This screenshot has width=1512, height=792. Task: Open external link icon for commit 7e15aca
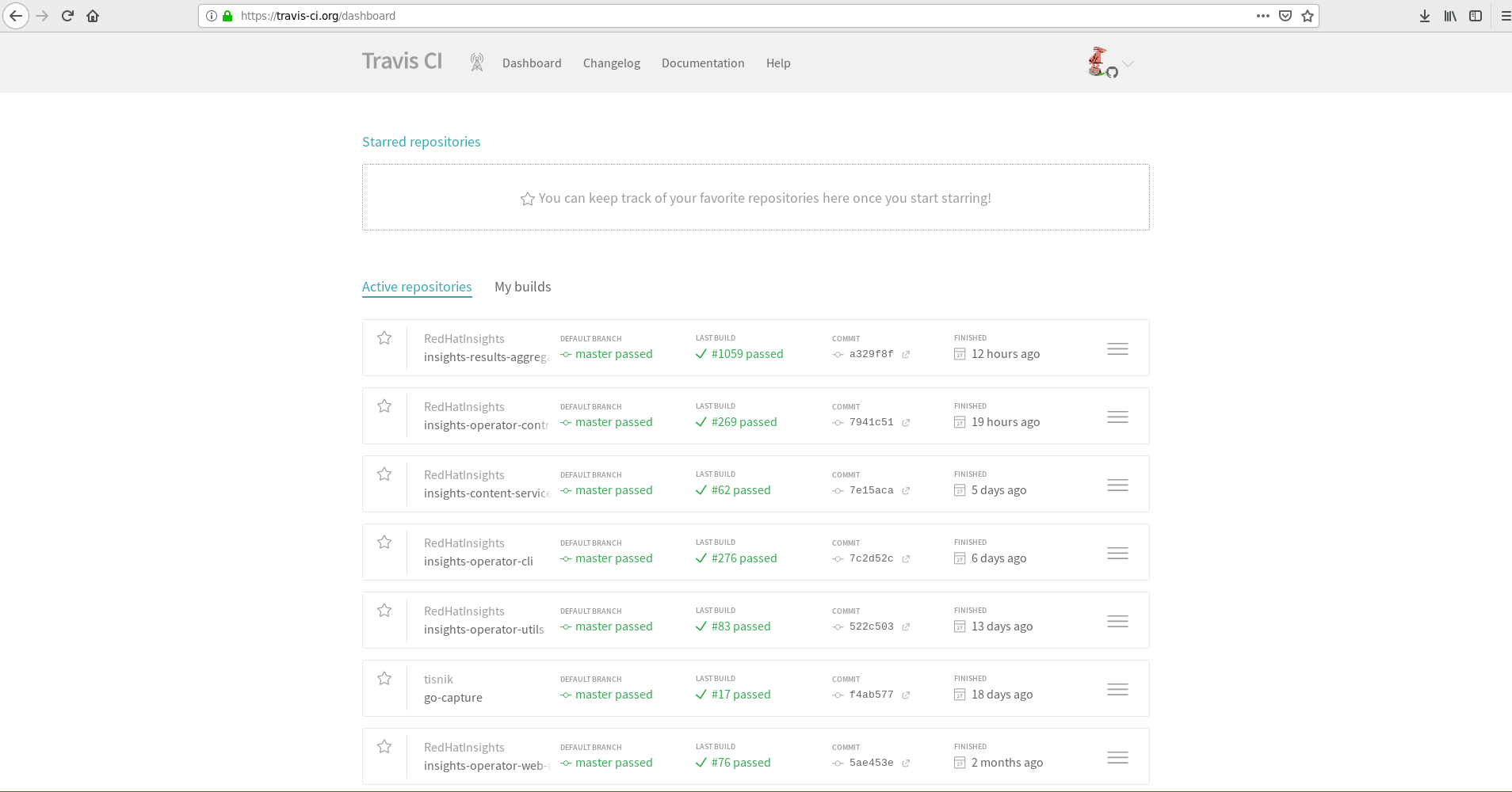pyautogui.click(x=906, y=491)
